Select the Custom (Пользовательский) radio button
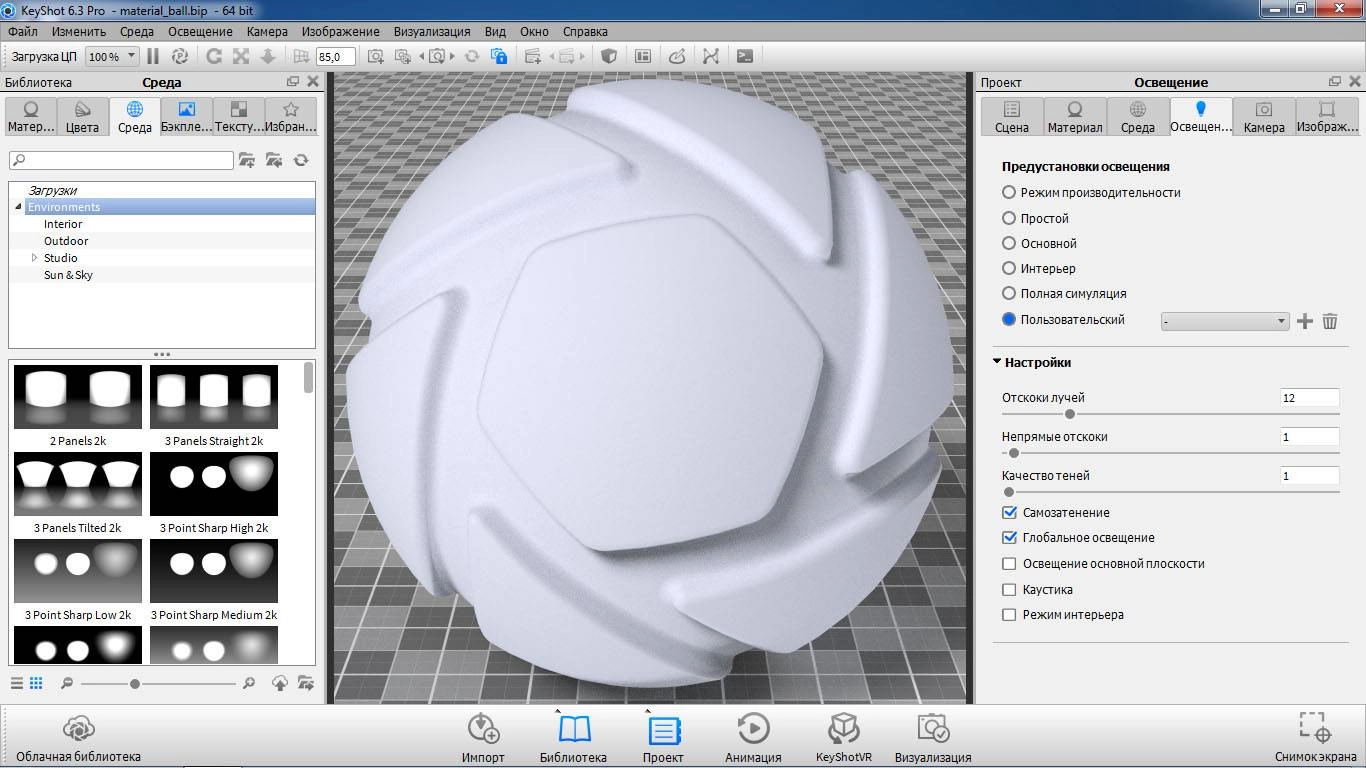The image size is (1366, 768). tap(1009, 319)
